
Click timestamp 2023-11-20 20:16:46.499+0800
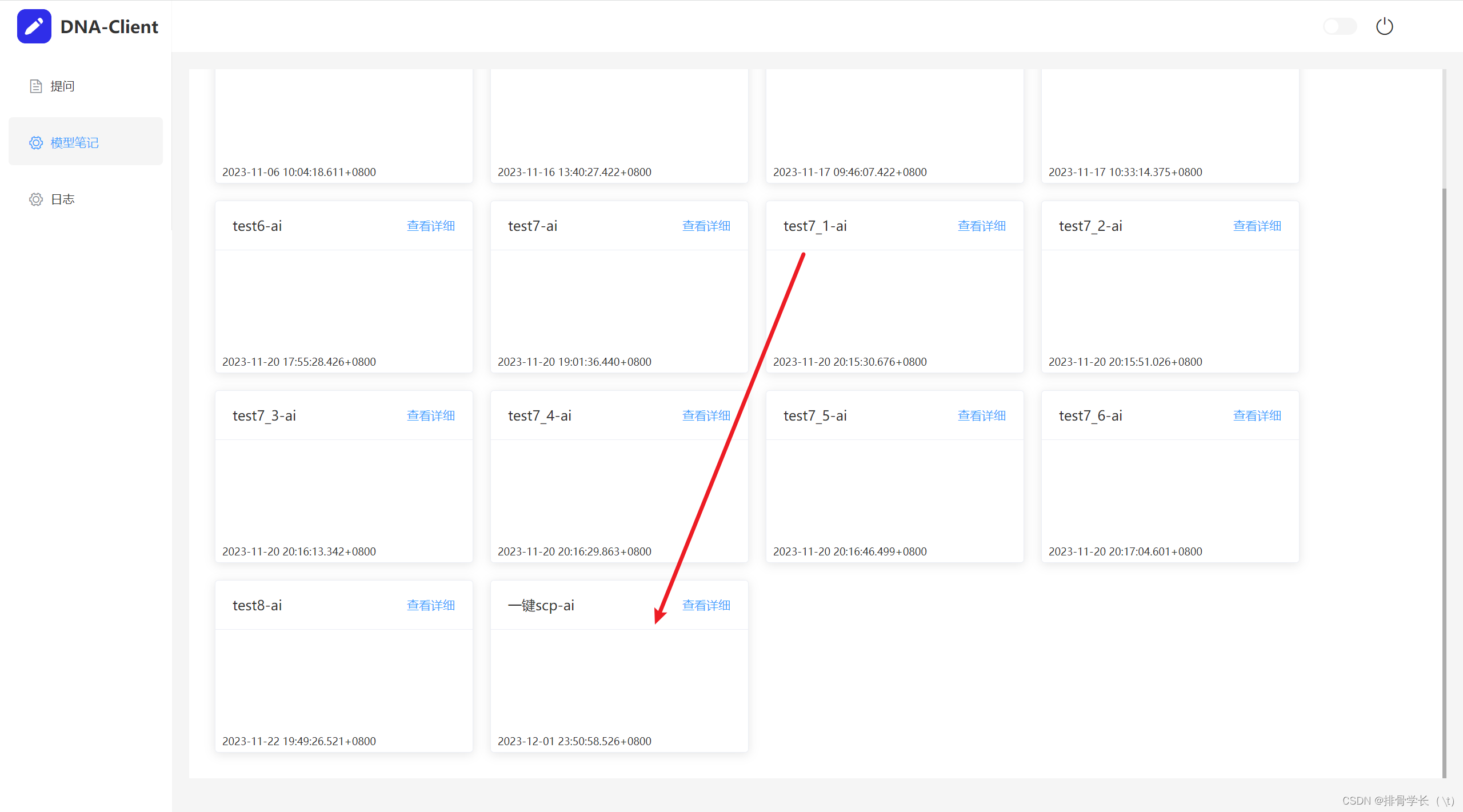pyautogui.click(x=850, y=551)
